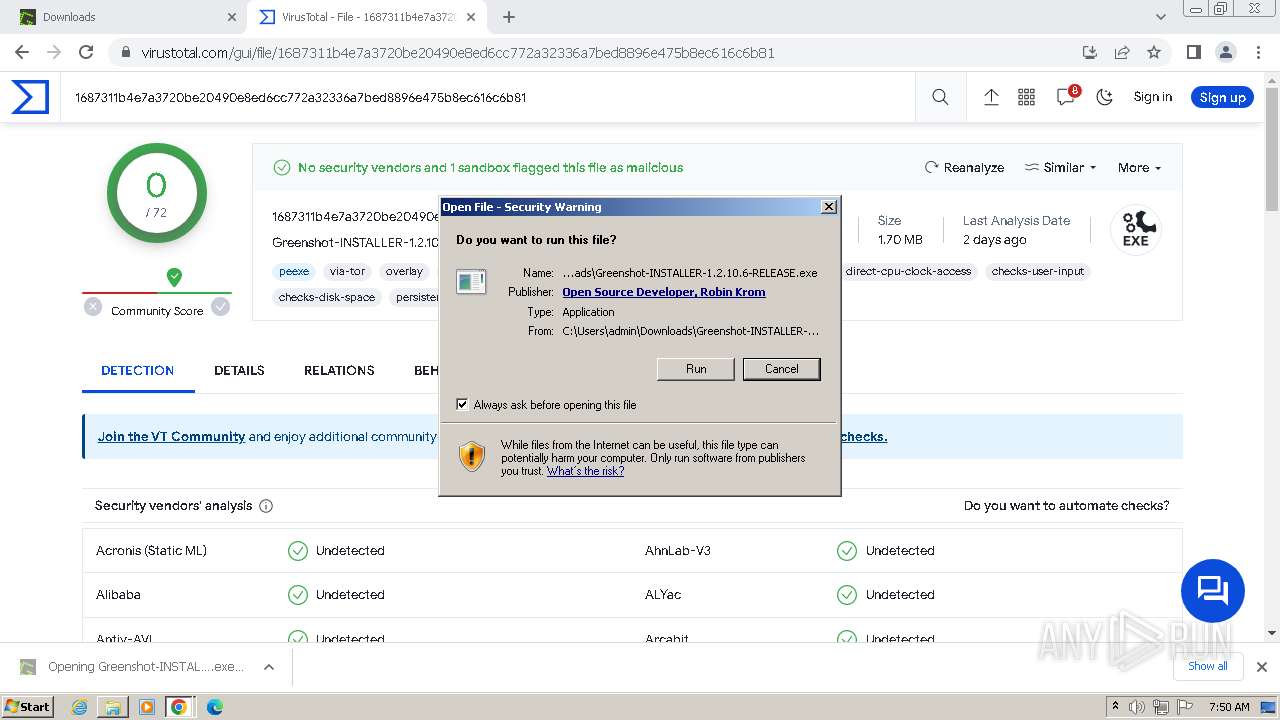The width and height of the screenshot is (1280, 720).
Task: Click the Sign in link
Action: click(x=1153, y=97)
